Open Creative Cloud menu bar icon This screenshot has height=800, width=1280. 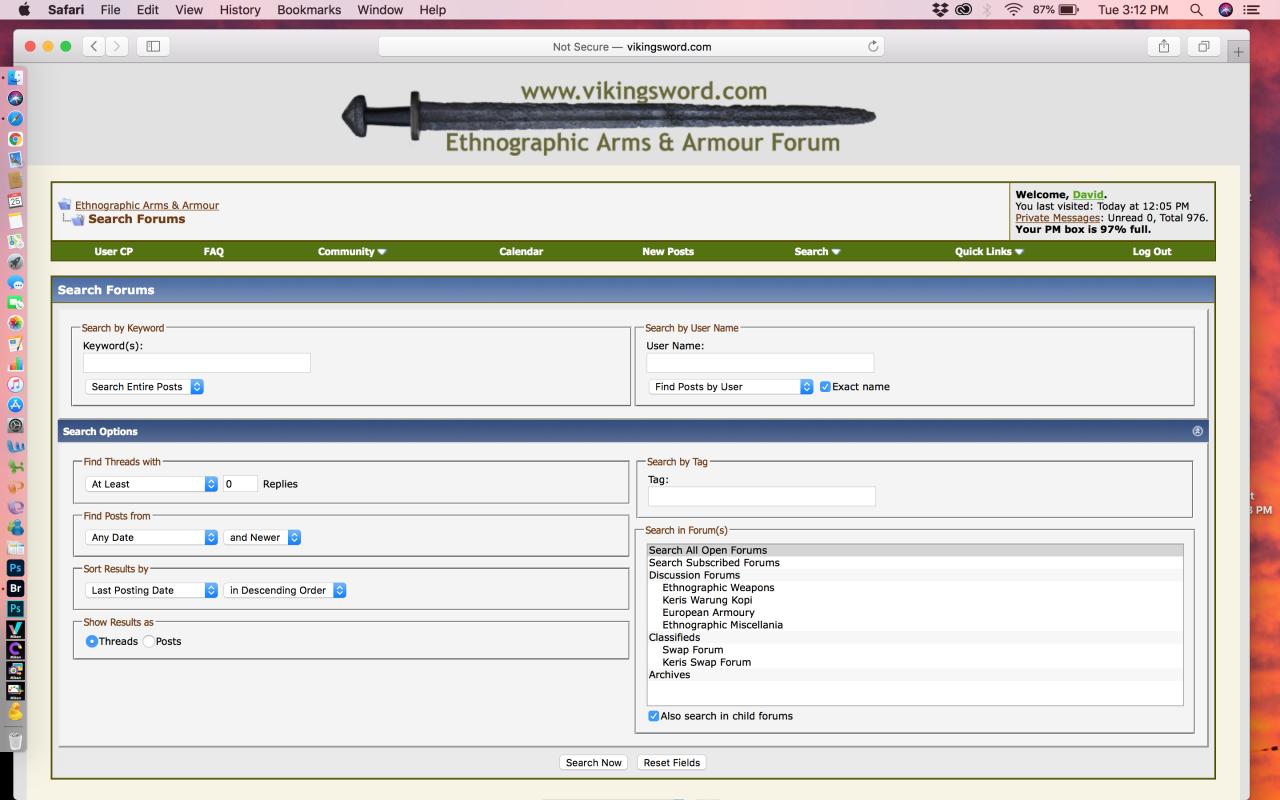(x=964, y=10)
